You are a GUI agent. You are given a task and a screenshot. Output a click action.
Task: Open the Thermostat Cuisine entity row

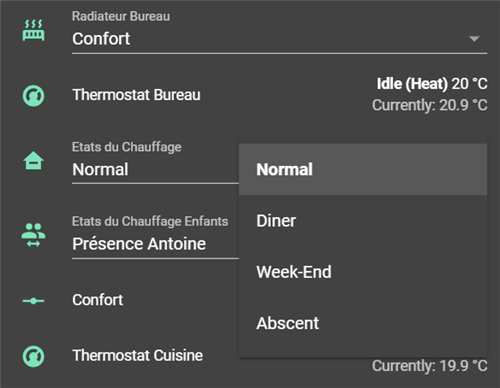tap(138, 356)
